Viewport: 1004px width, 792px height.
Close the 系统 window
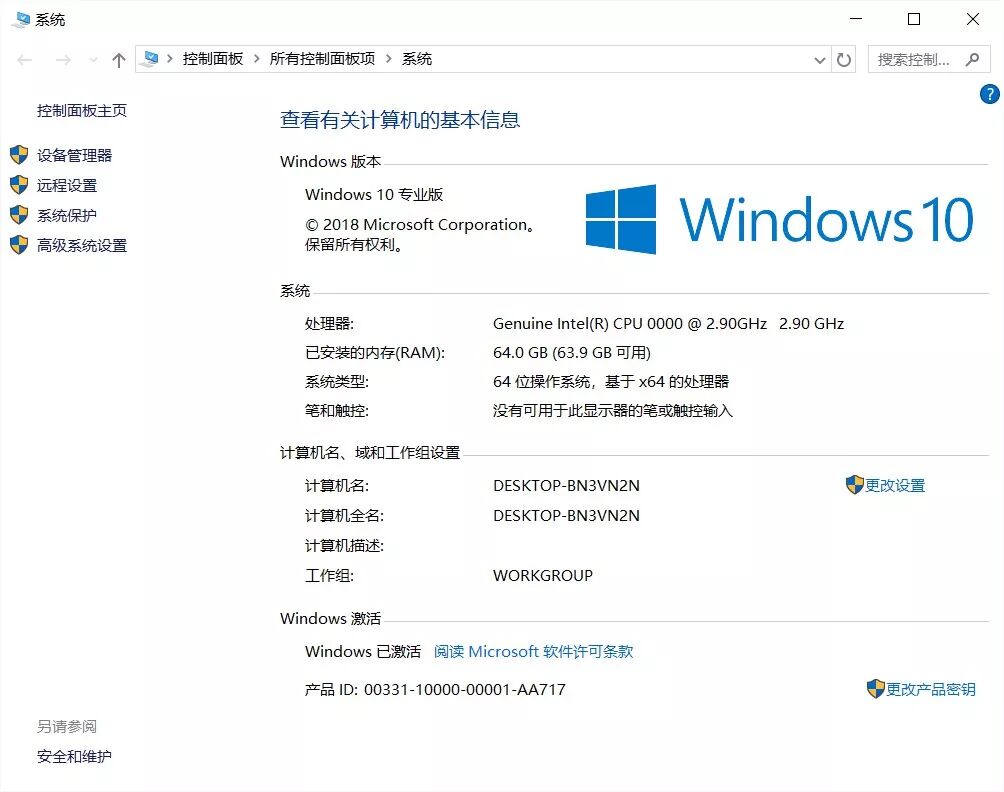973,19
